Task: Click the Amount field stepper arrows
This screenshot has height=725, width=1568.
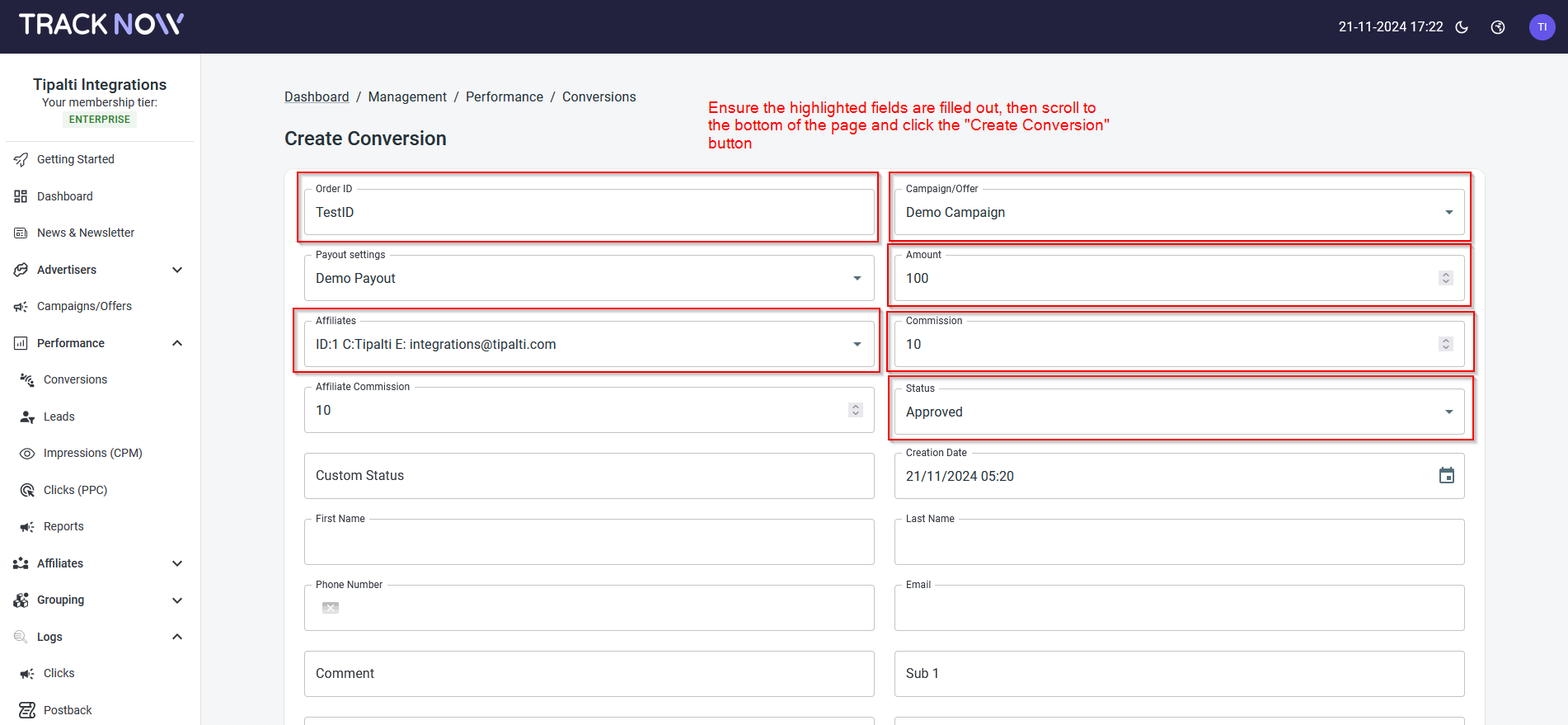Action: pos(1445,278)
